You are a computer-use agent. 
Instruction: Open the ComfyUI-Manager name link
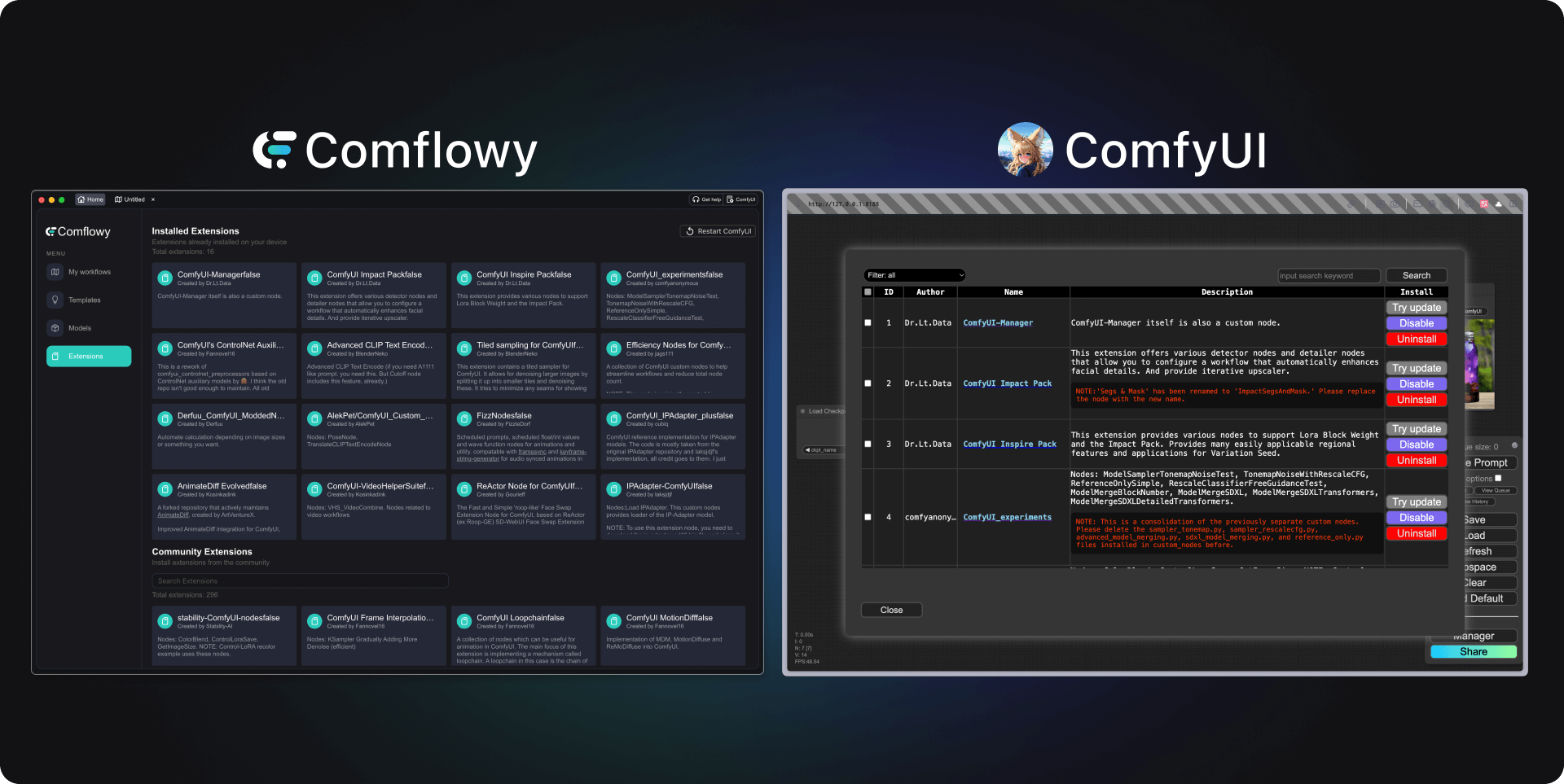(998, 323)
